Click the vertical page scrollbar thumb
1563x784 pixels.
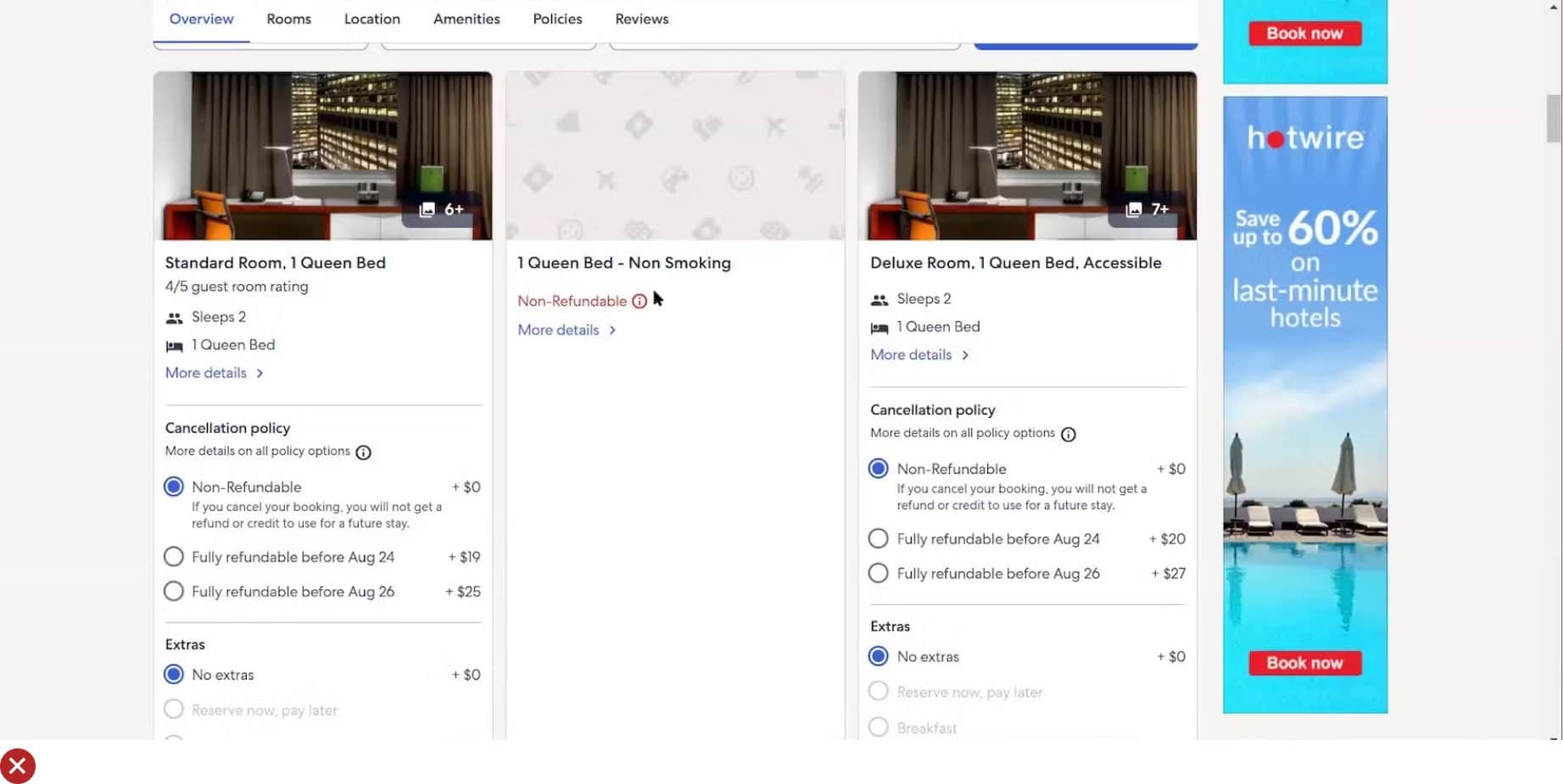click(1554, 119)
